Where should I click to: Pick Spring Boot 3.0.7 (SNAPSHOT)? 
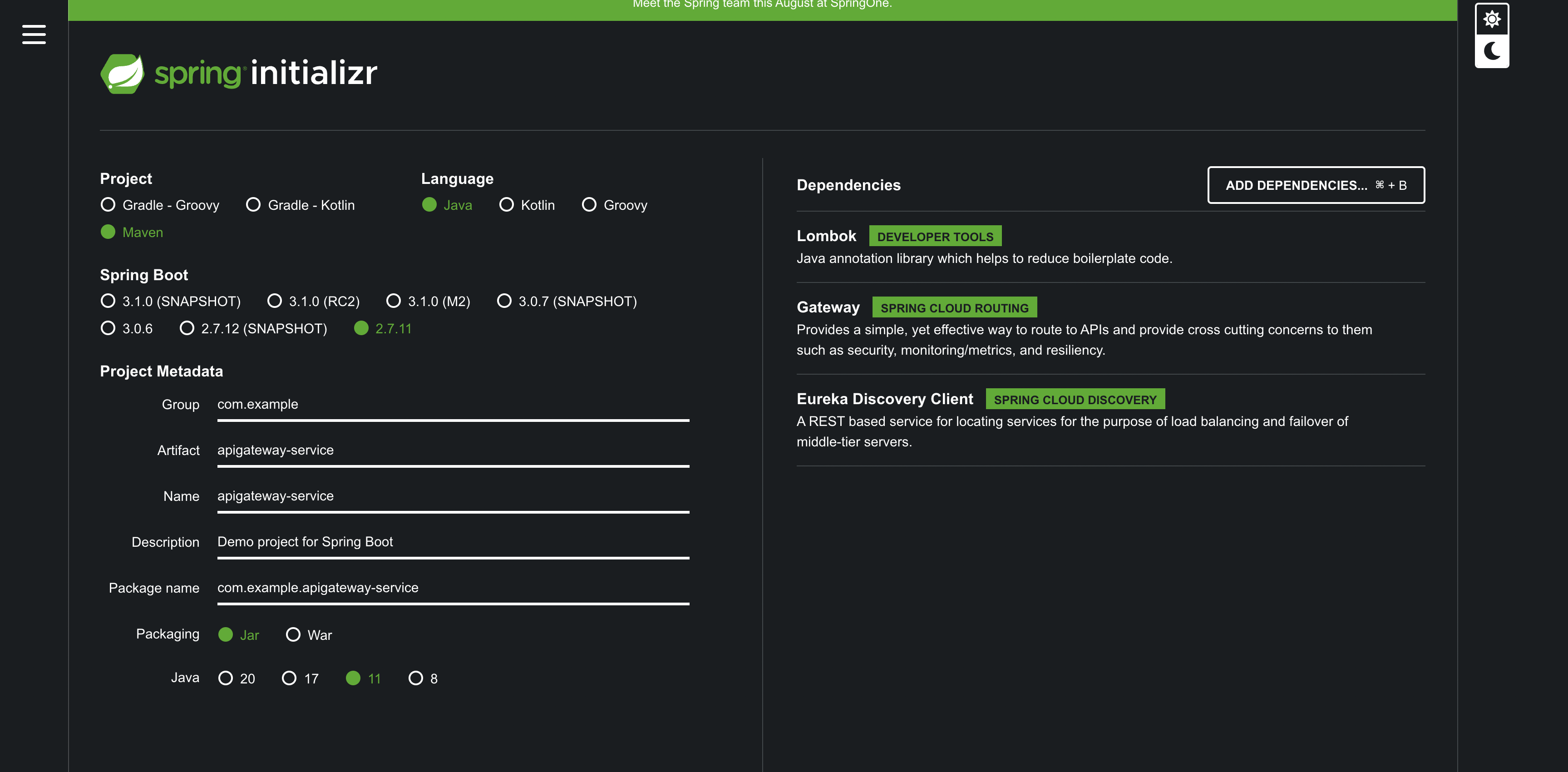tap(567, 302)
